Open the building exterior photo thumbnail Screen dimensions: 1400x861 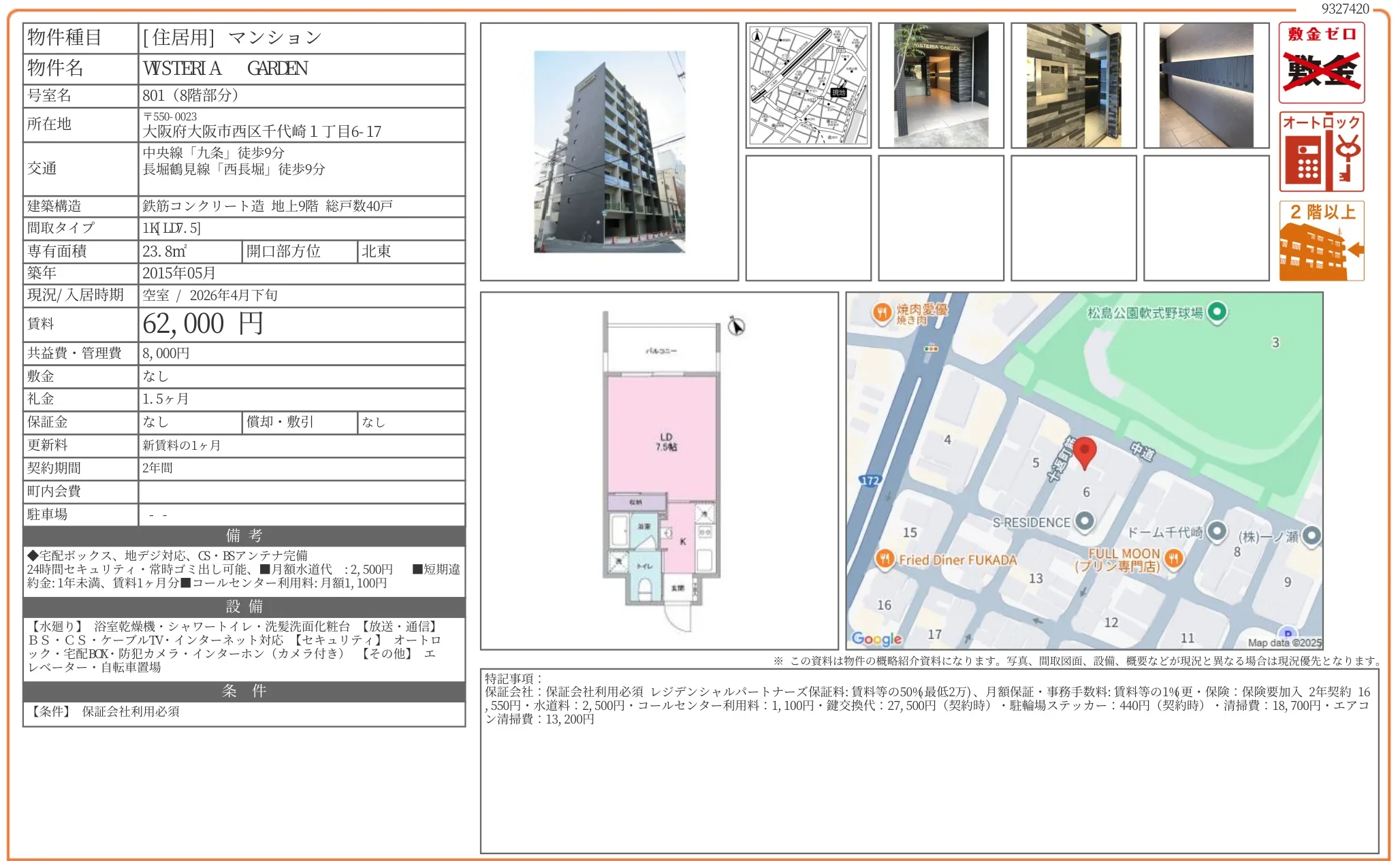608,151
